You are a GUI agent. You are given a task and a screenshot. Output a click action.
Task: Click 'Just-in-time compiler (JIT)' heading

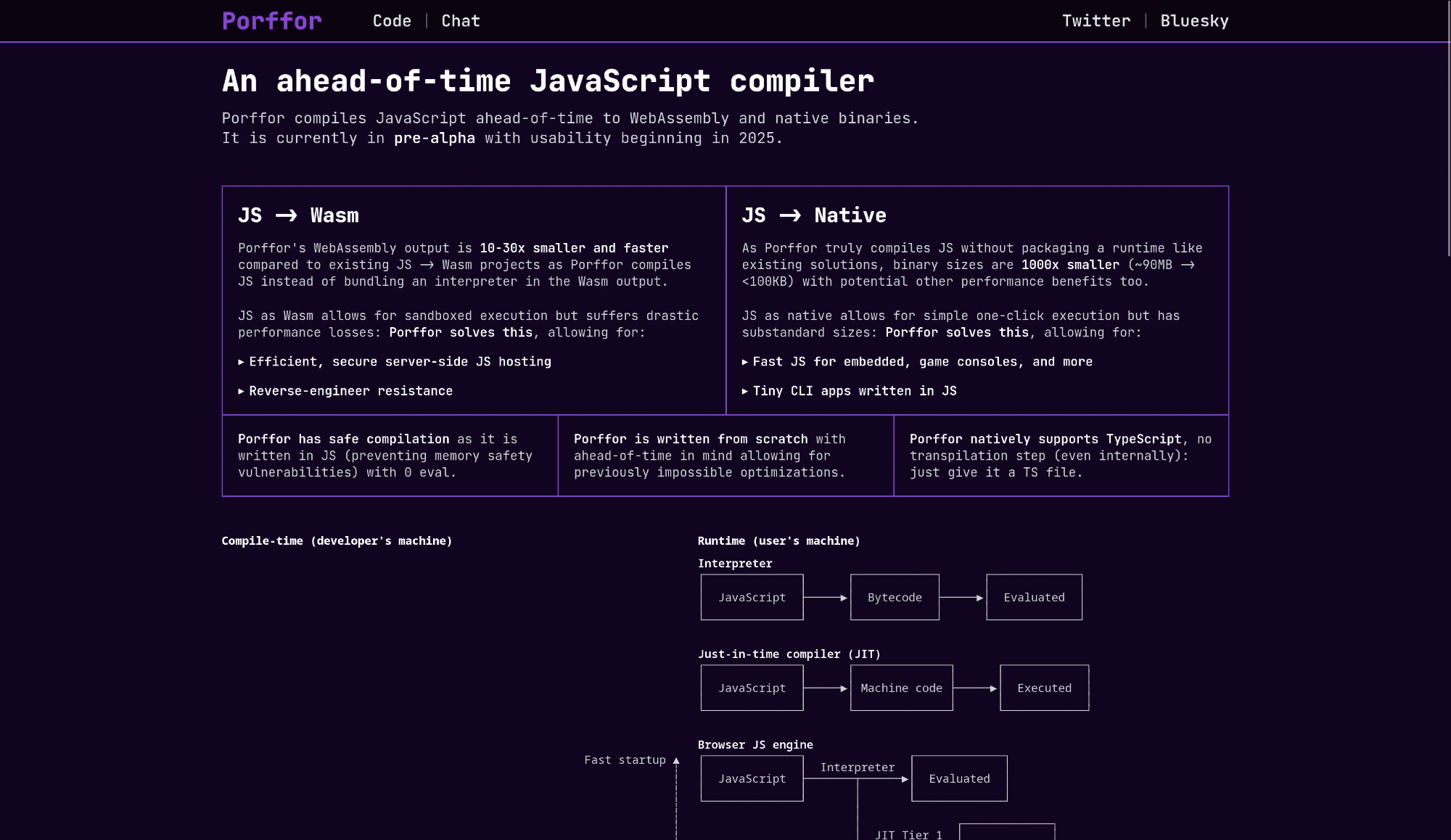tap(789, 654)
